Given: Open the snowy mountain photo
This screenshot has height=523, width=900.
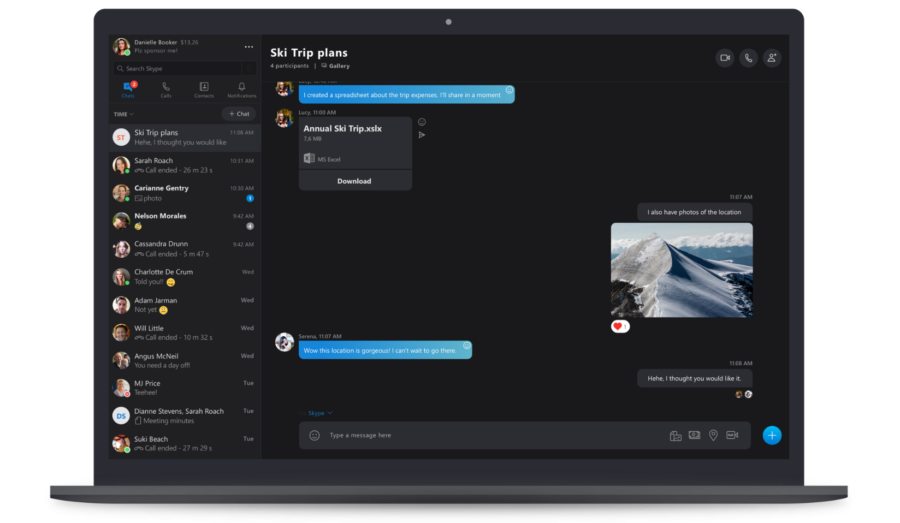Looking at the screenshot, I should 682,270.
